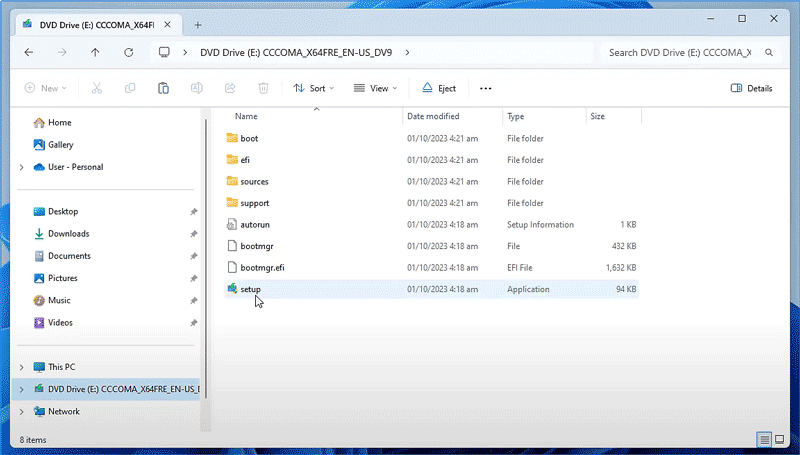Select the efi folder icon
Image resolution: width=800 pixels, height=455 pixels.
point(232,159)
